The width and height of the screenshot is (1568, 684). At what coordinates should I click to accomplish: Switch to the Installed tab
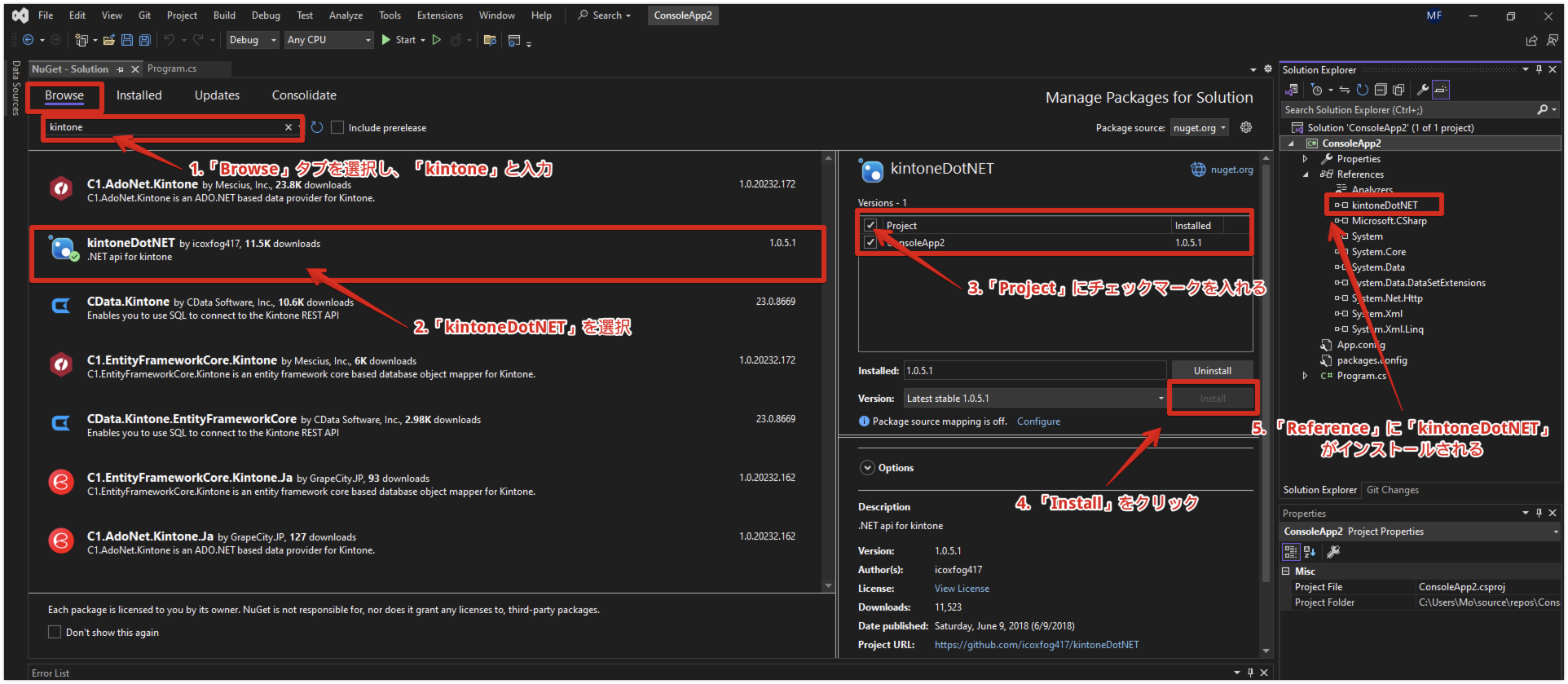tap(139, 95)
